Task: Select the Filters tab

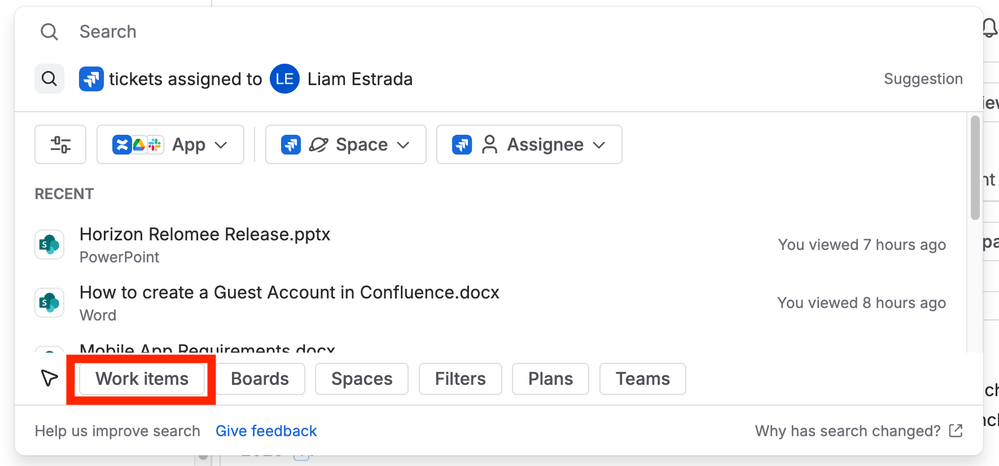Action: pyautogui.click(x=460, y=379)
